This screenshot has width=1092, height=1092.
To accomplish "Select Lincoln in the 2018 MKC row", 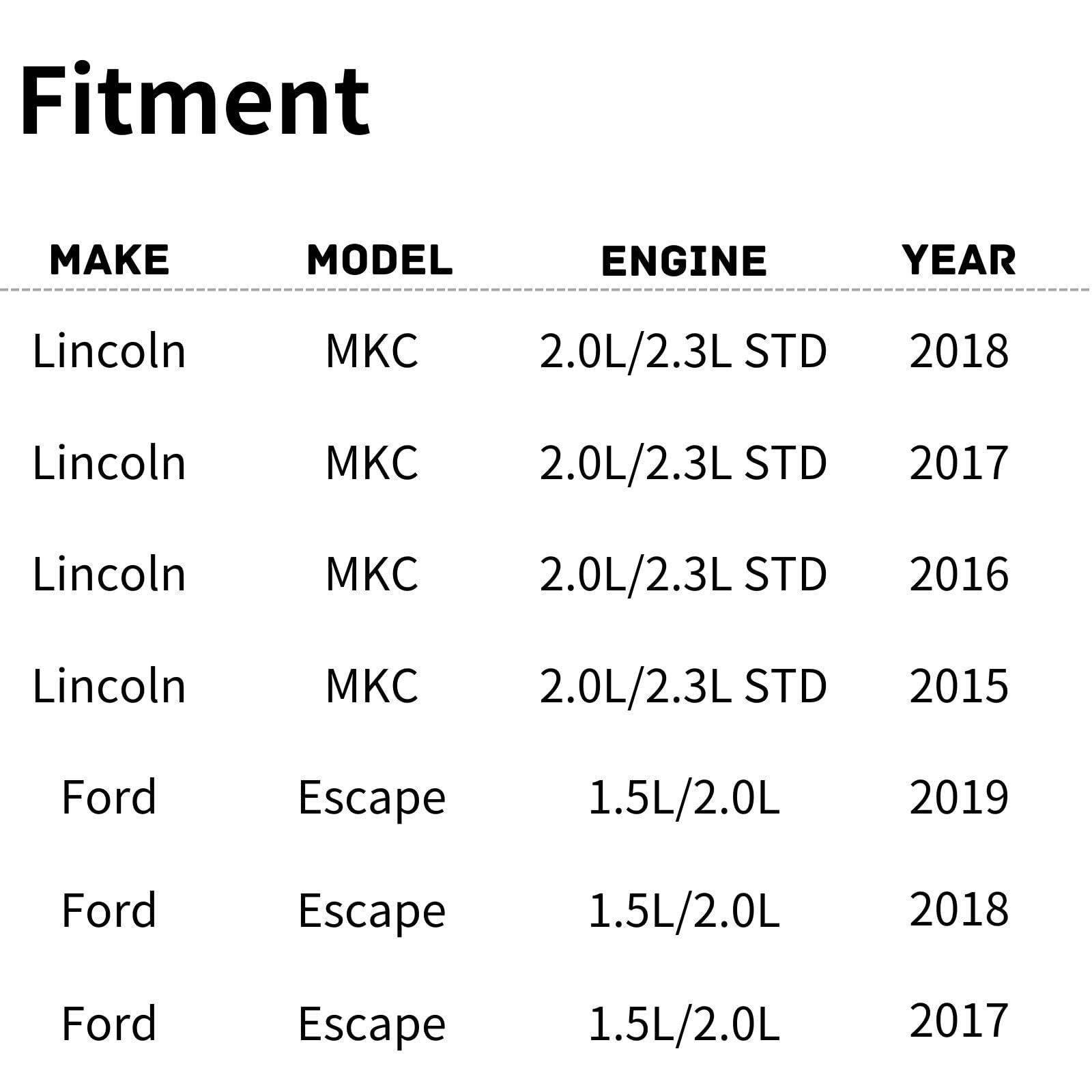I will coord(109,351).
